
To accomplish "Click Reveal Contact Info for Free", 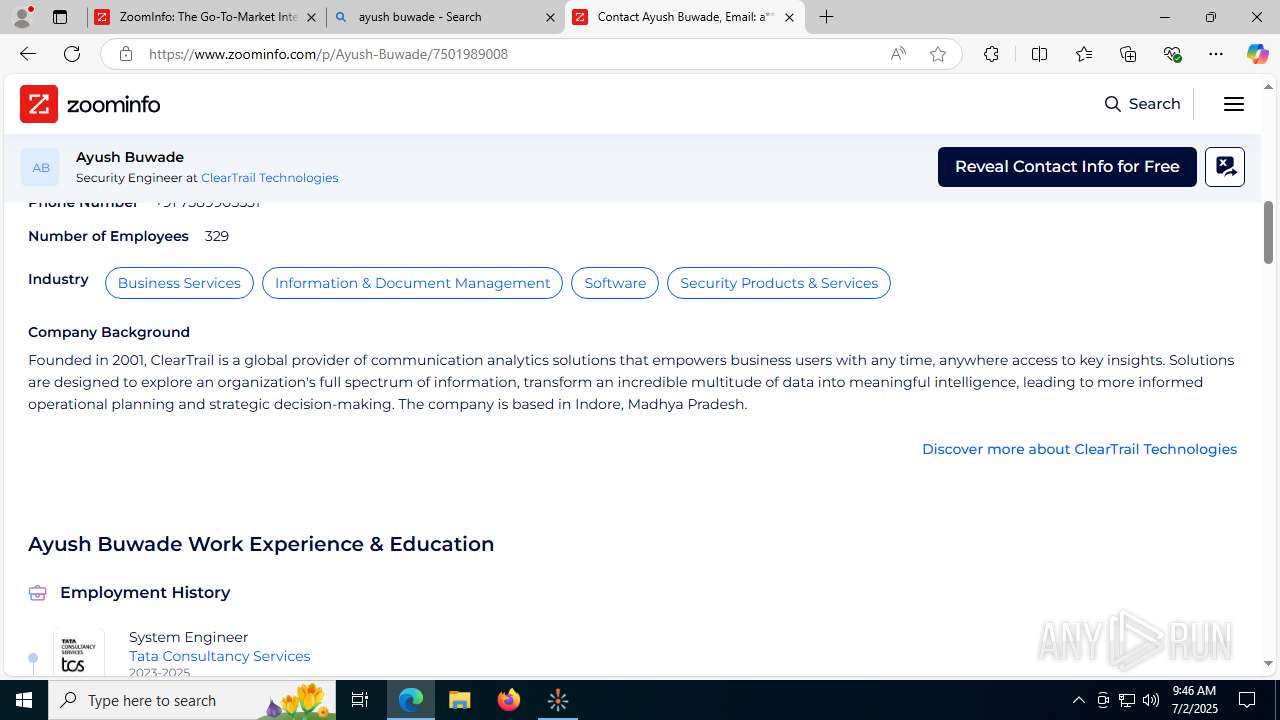I will (x=1067, y=167).
